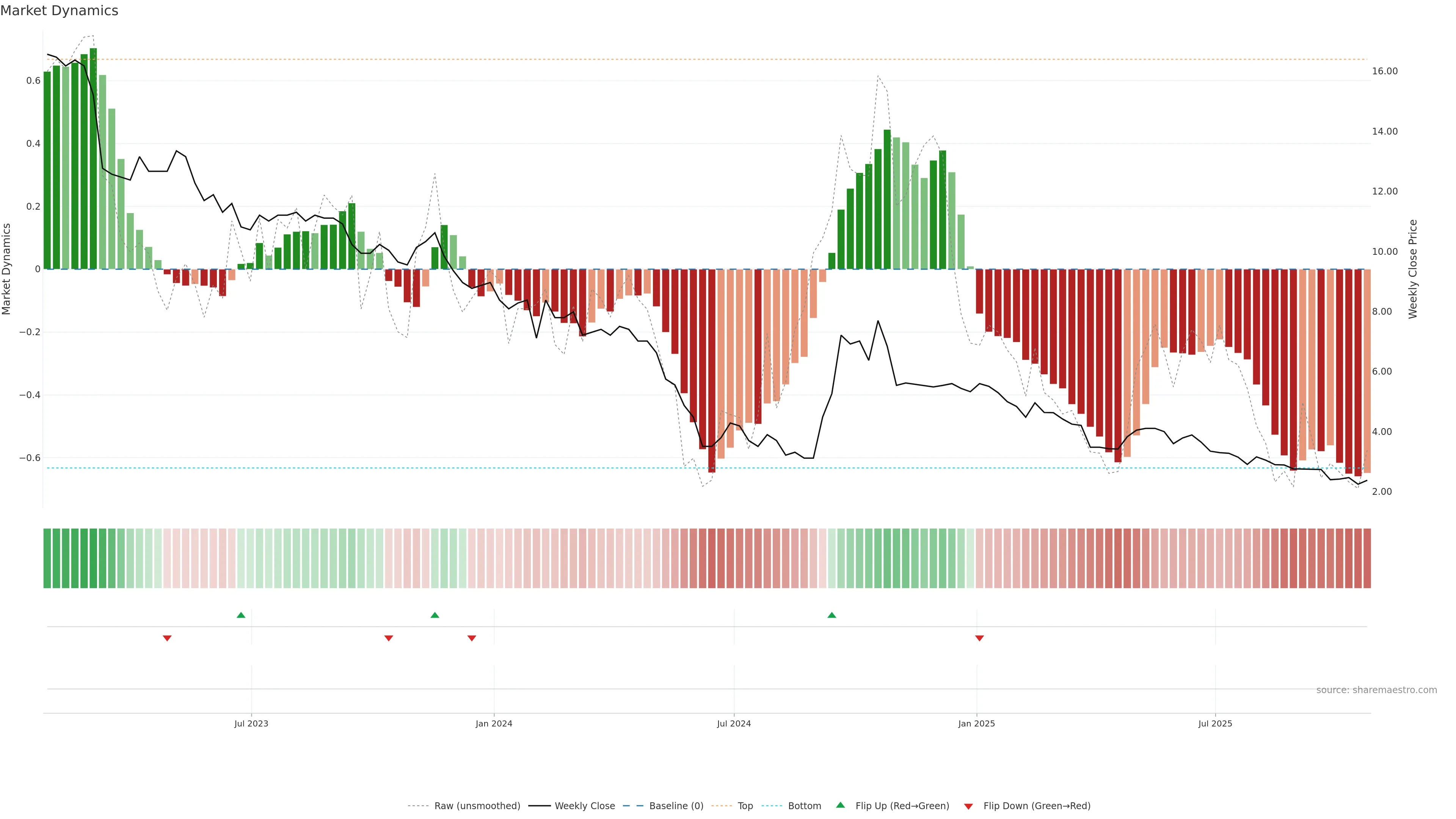Click the Jul 2024 axis label
The width and height of the screenshot is (1456, 819).
734,723
